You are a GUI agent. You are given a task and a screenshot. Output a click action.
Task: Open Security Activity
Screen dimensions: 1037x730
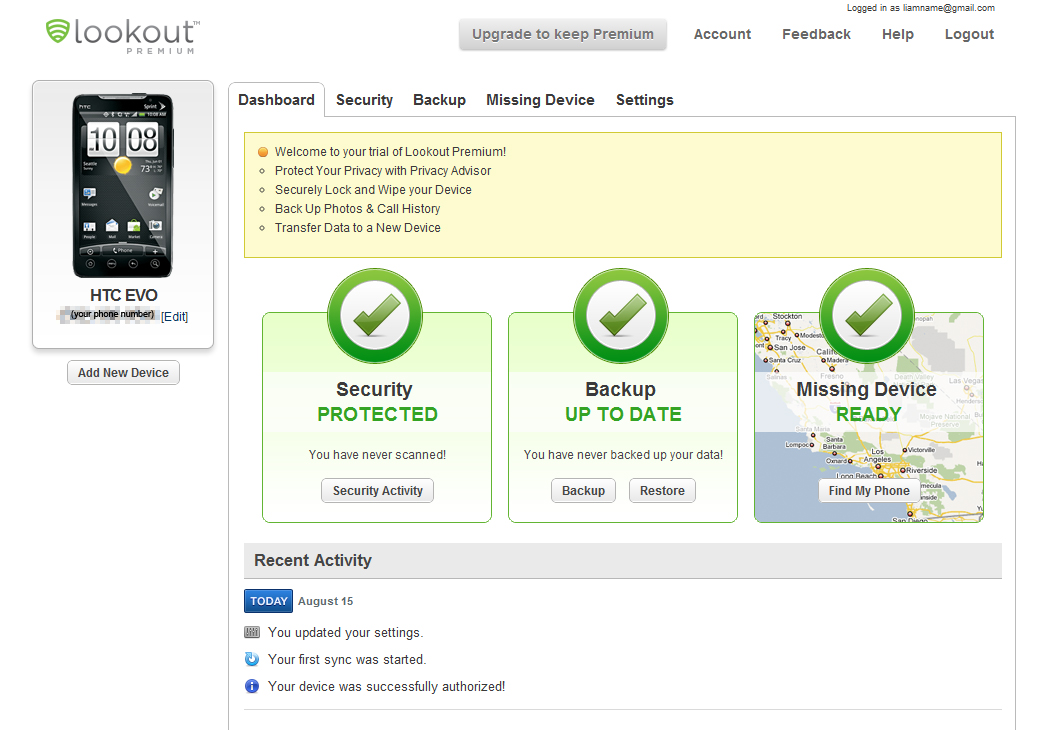[x=378, y=491]
